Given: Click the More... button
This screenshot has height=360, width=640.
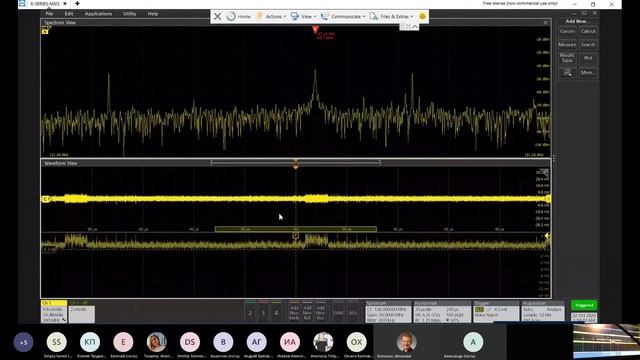Looking at the screenshot, I should [588, 73].
